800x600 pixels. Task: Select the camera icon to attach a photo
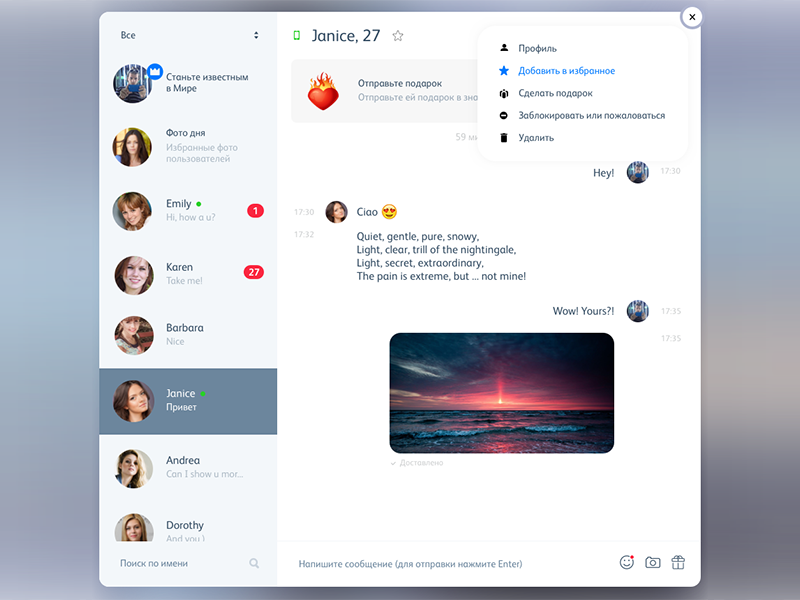652,562
